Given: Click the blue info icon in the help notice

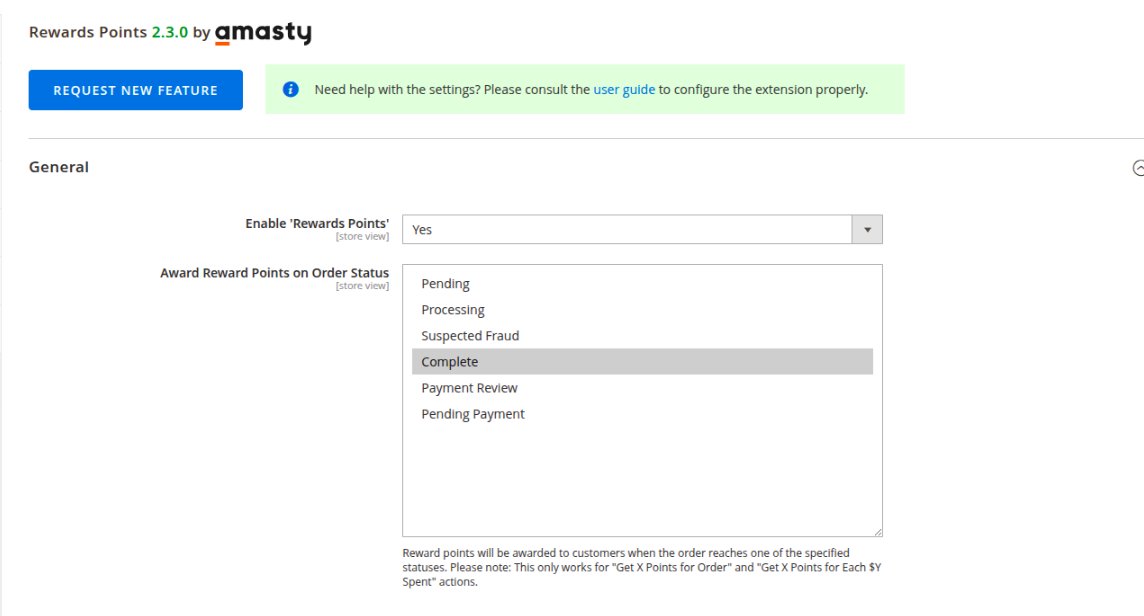Looking at the screenshot, I should pos(290,89).
